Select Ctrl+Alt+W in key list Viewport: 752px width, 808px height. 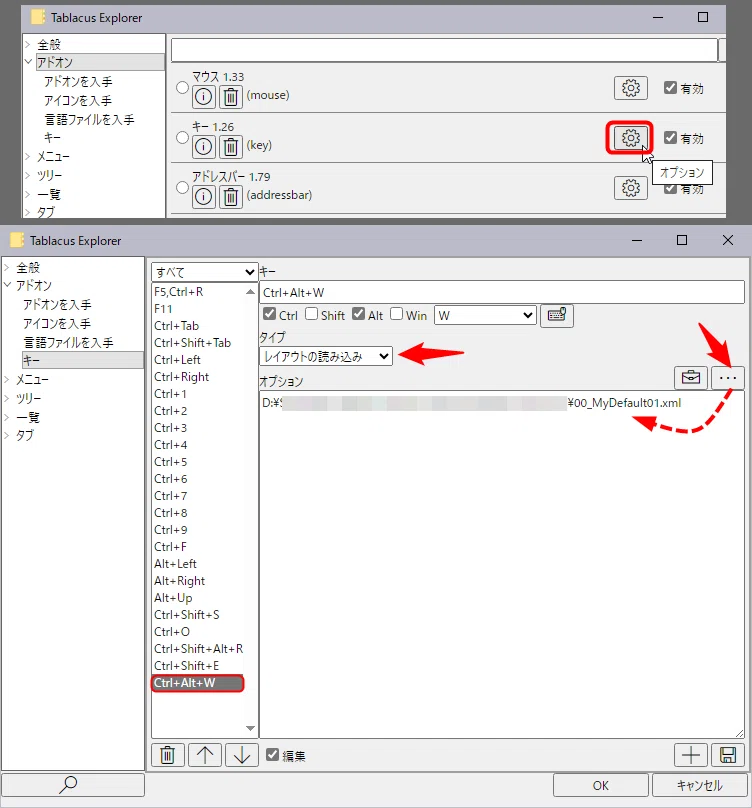[198, 683]
